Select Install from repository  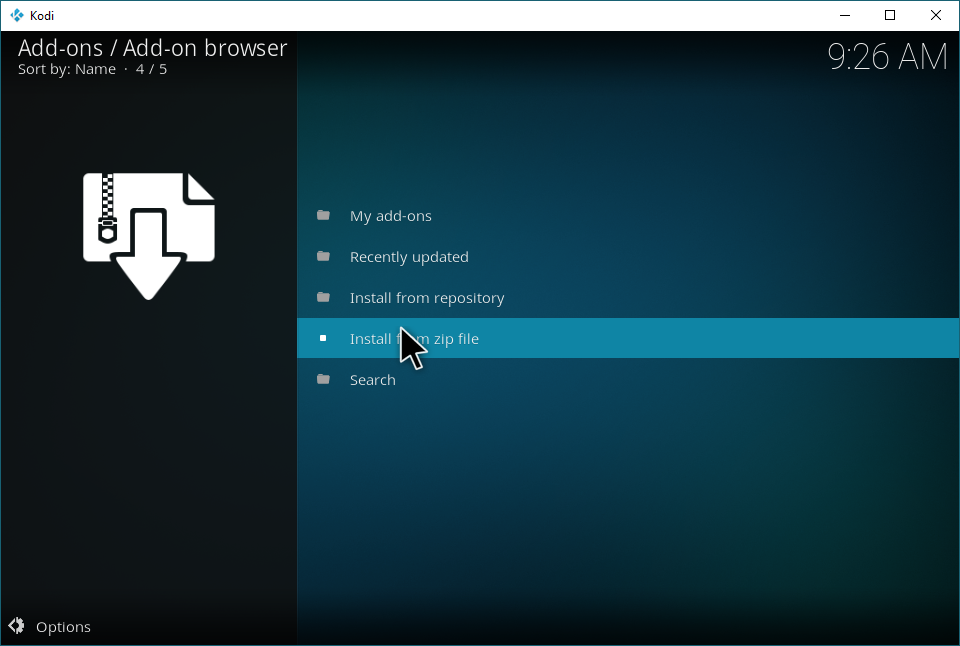pyautogui.click(x=427, y=298)
